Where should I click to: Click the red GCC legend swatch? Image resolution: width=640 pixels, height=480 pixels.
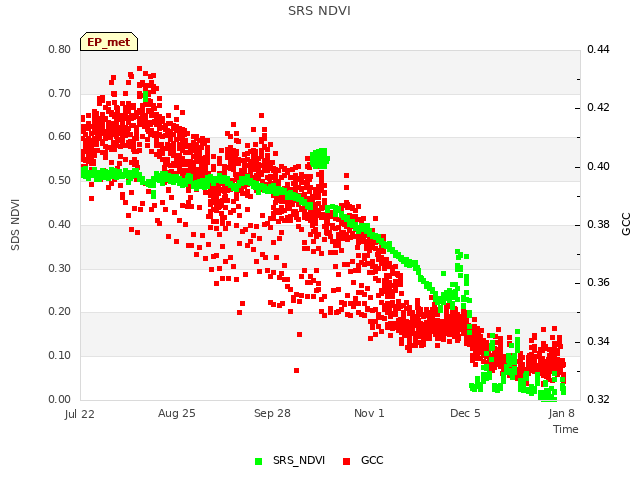[x=347, y=461]
